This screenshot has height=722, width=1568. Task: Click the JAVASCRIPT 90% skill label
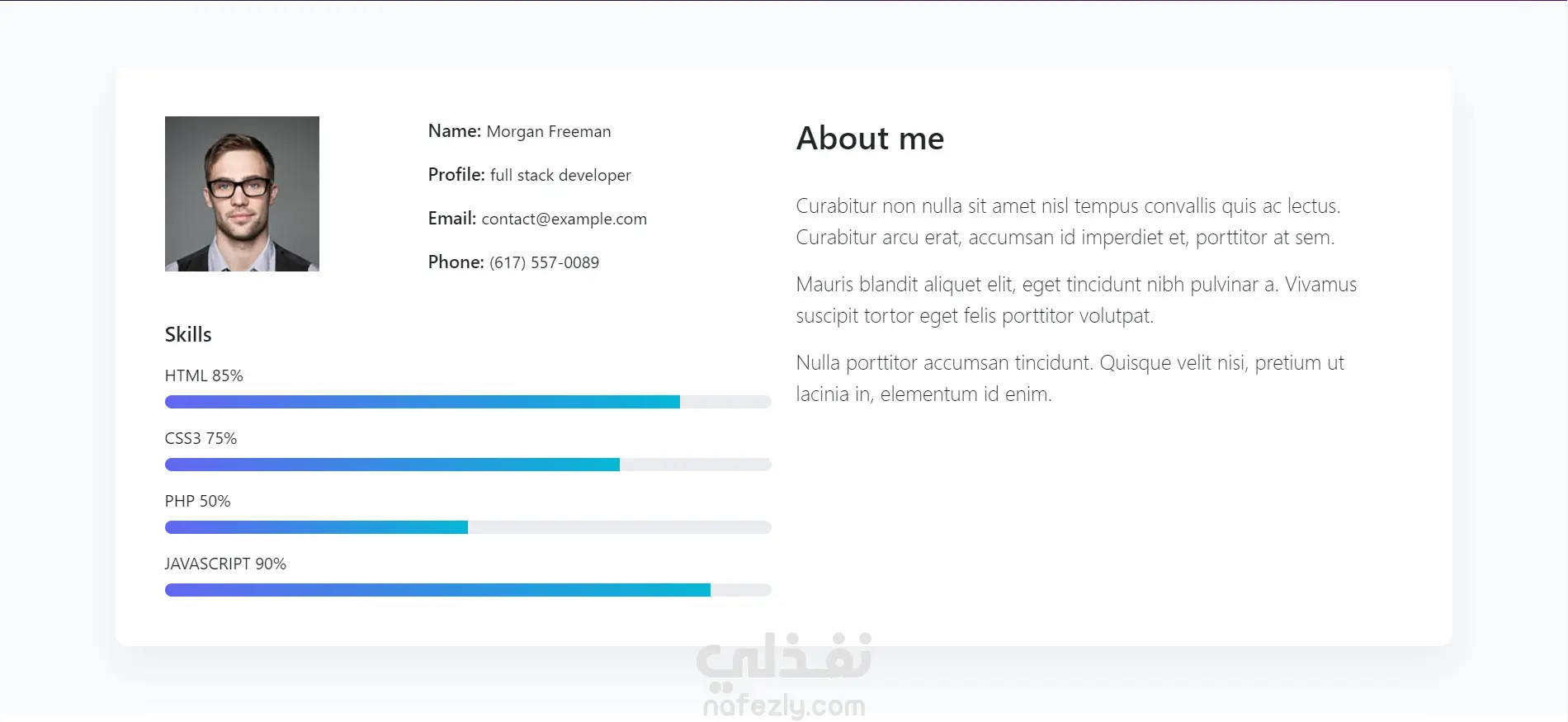pyautogui.click(x=225, y=564)
